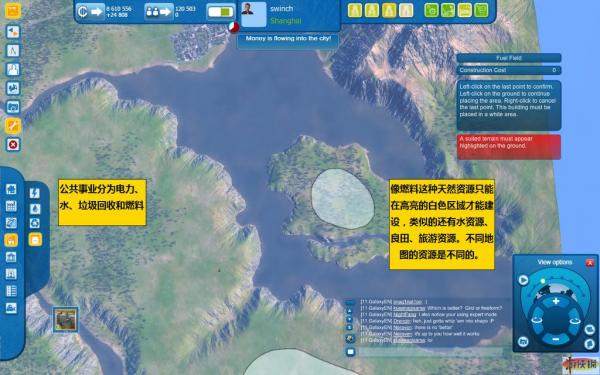Open the swinch player profile avatar

point(254,14)
